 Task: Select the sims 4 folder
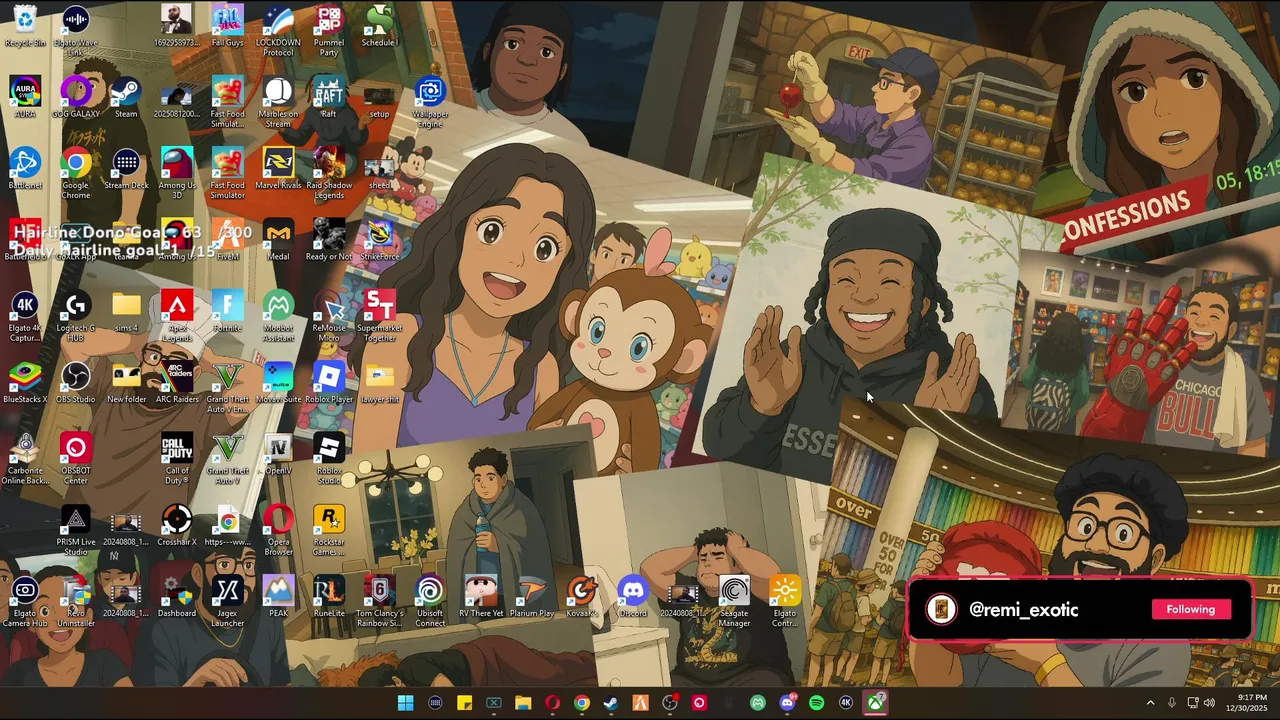(x=126, y=312)
